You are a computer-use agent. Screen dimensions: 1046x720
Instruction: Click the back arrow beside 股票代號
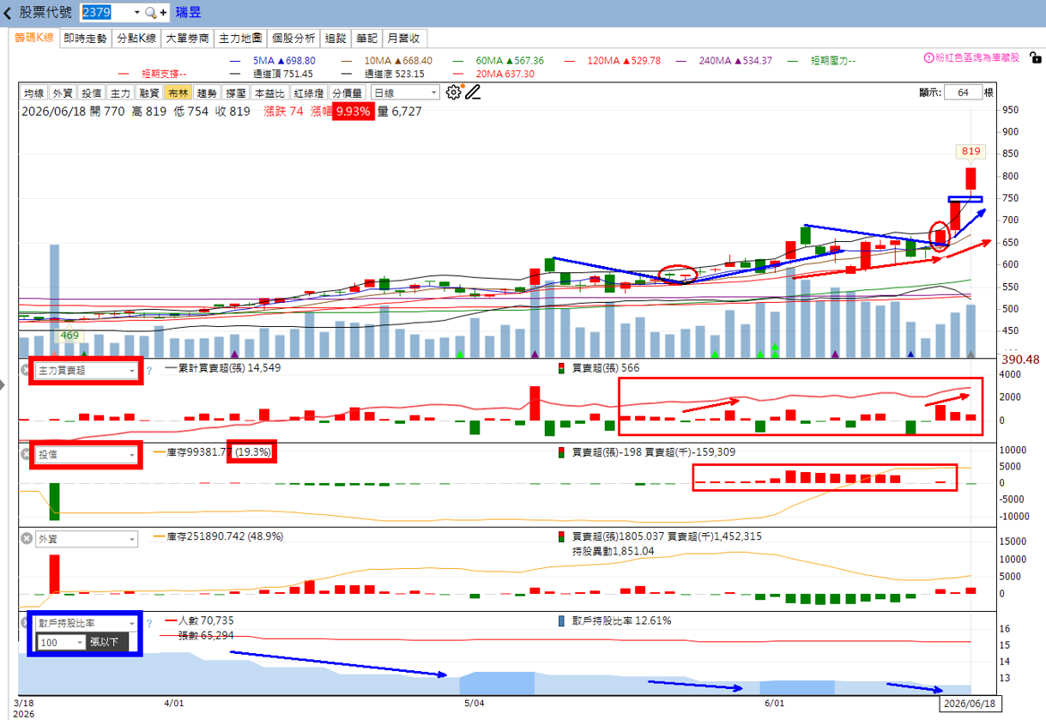7,13
